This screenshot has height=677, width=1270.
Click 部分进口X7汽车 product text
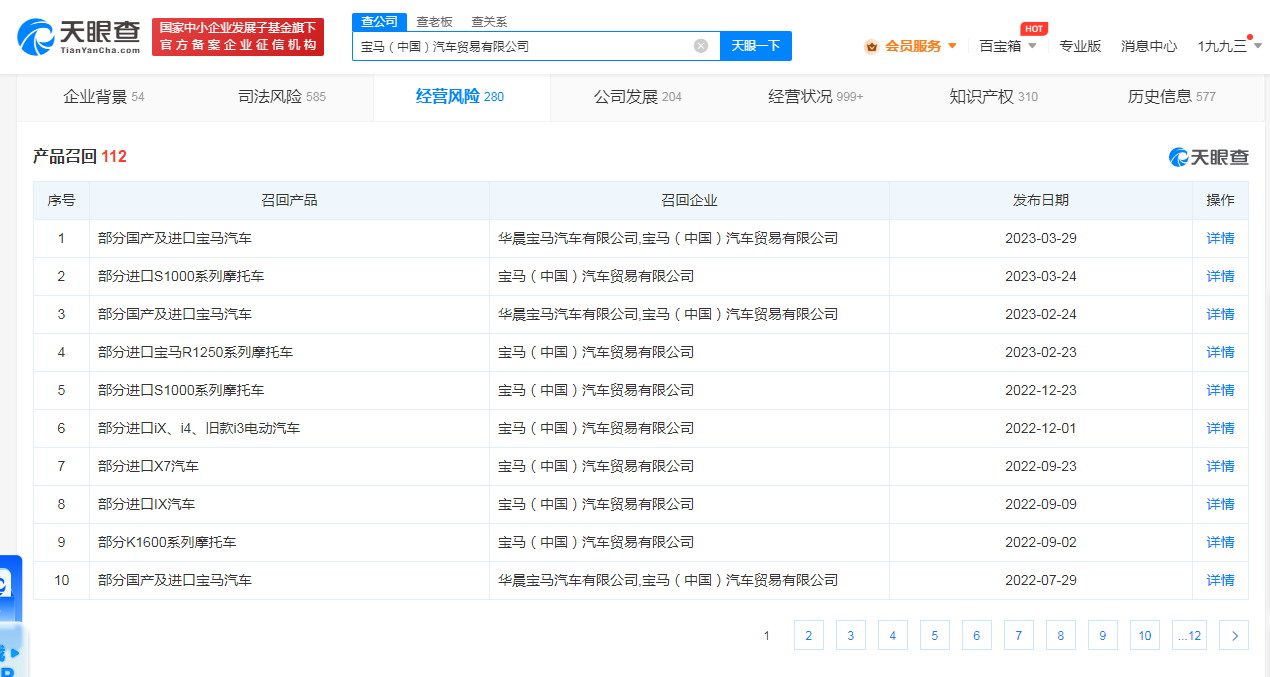(x=148, y=466)
